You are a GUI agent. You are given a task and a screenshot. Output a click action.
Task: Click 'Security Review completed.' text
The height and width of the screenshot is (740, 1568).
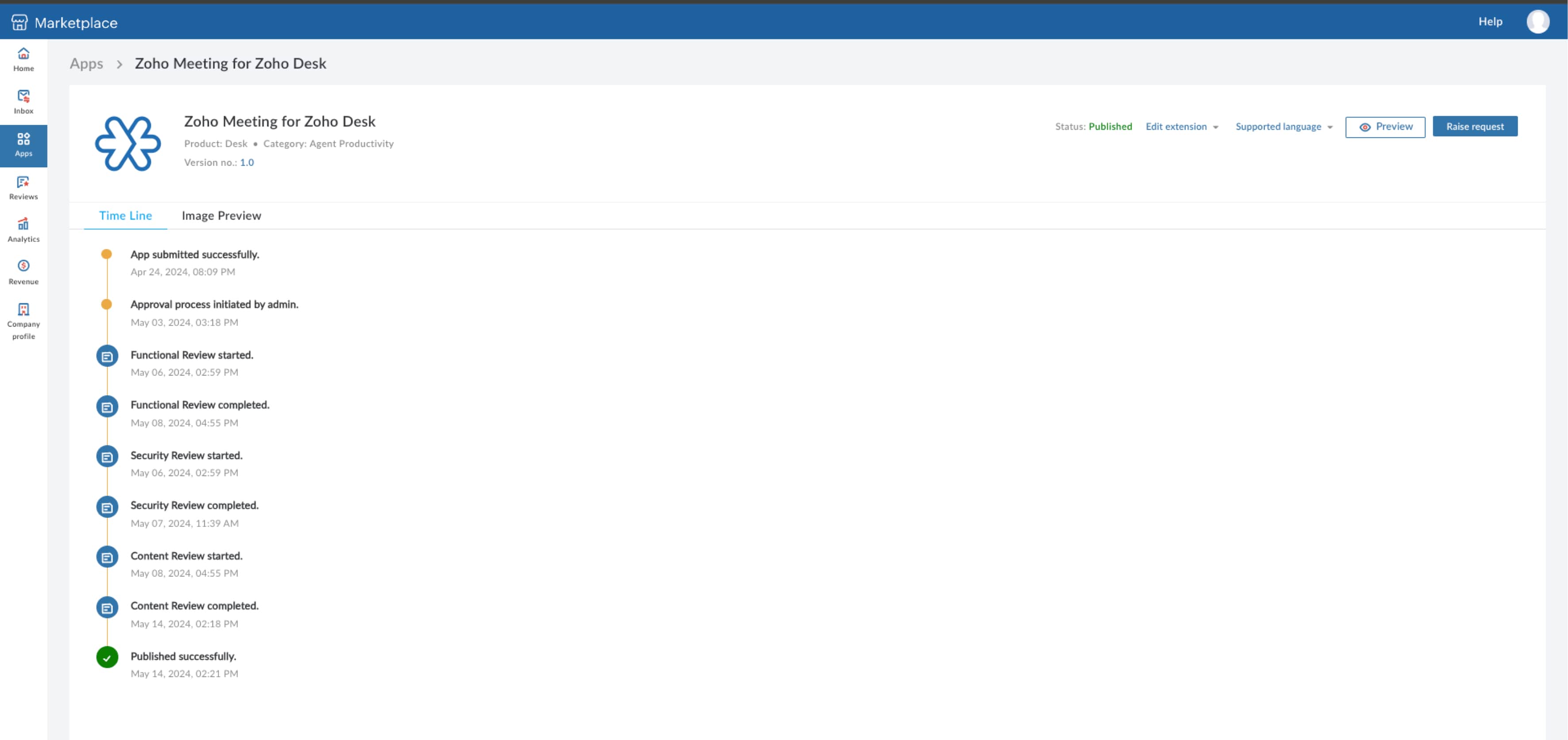pos(194,505)
